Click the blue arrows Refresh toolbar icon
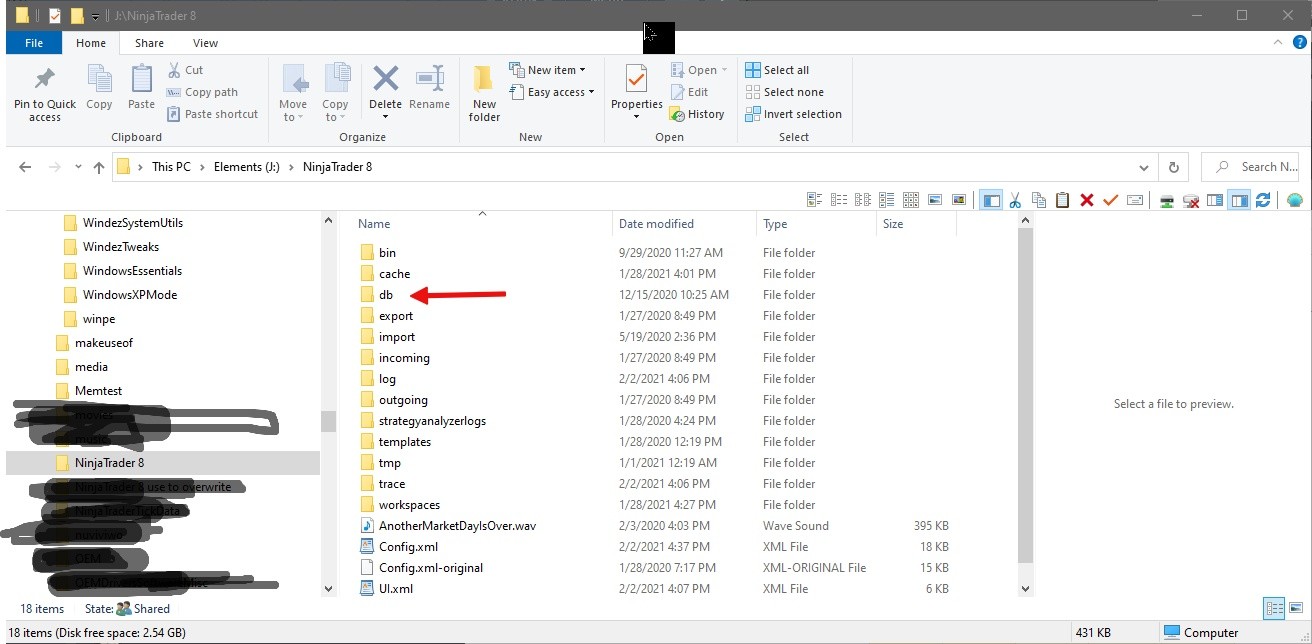 click(x=1263, y=200)
